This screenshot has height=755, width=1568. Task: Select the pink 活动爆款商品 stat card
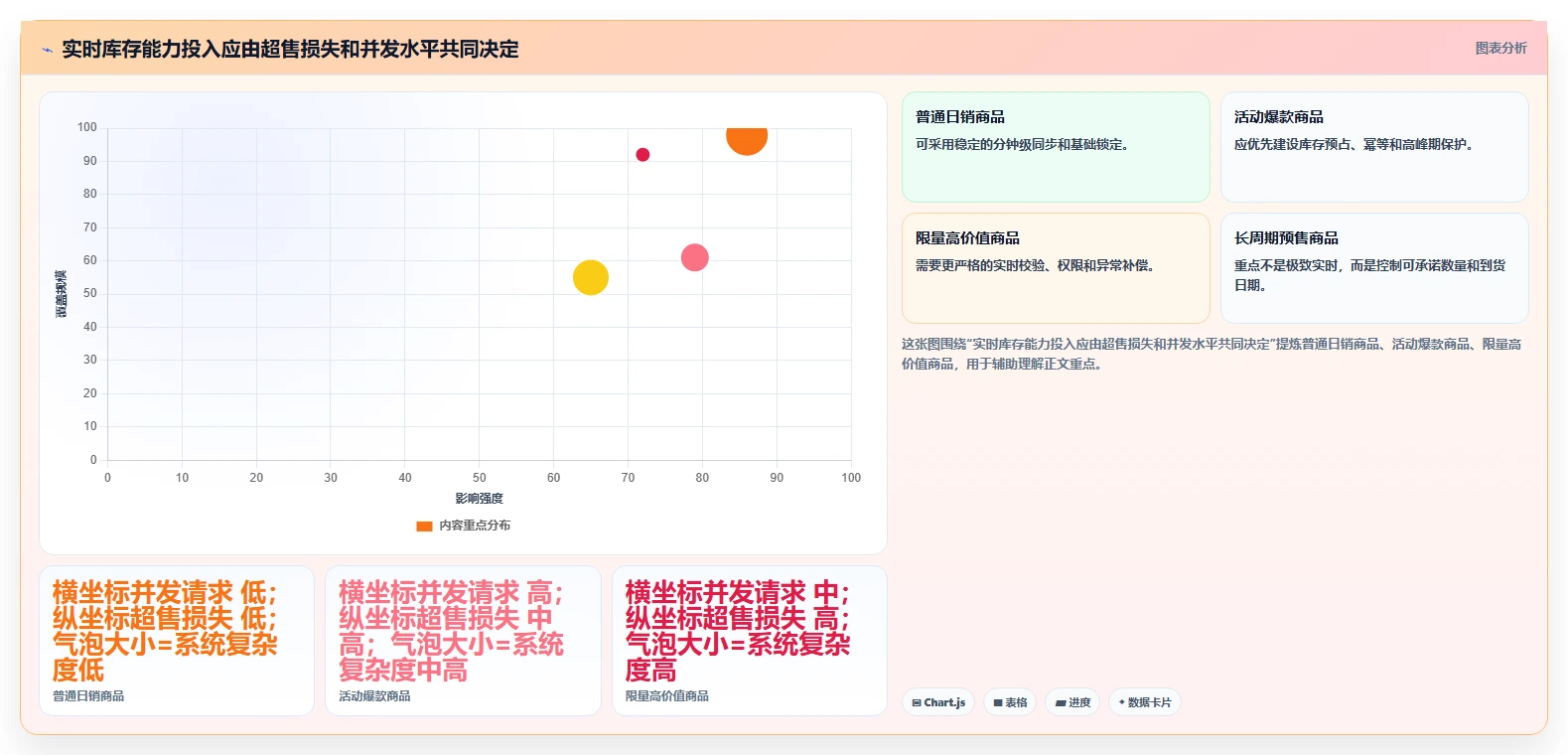click(x=463, y=641)
